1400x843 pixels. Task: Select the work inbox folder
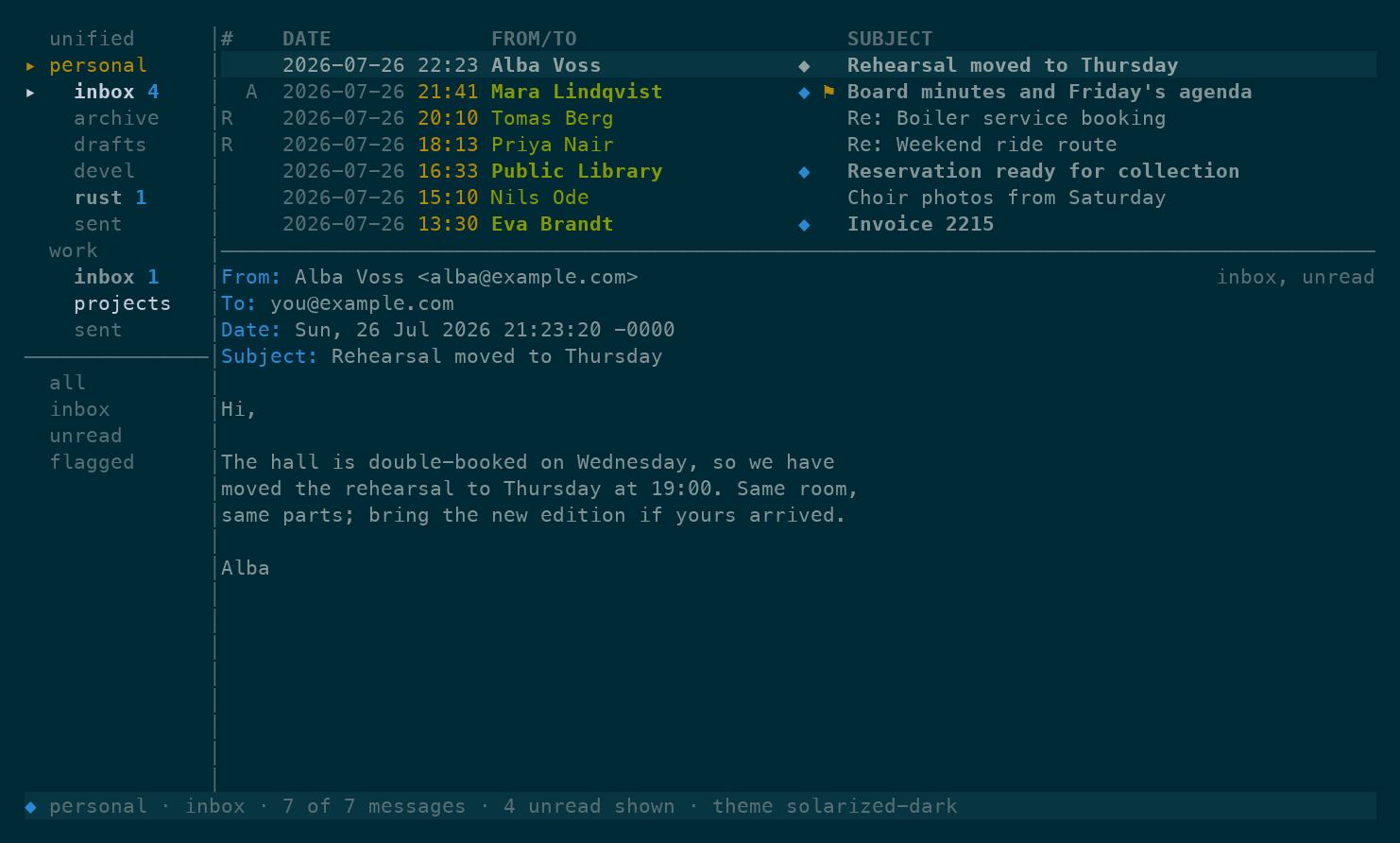click(x=116, y=277)
